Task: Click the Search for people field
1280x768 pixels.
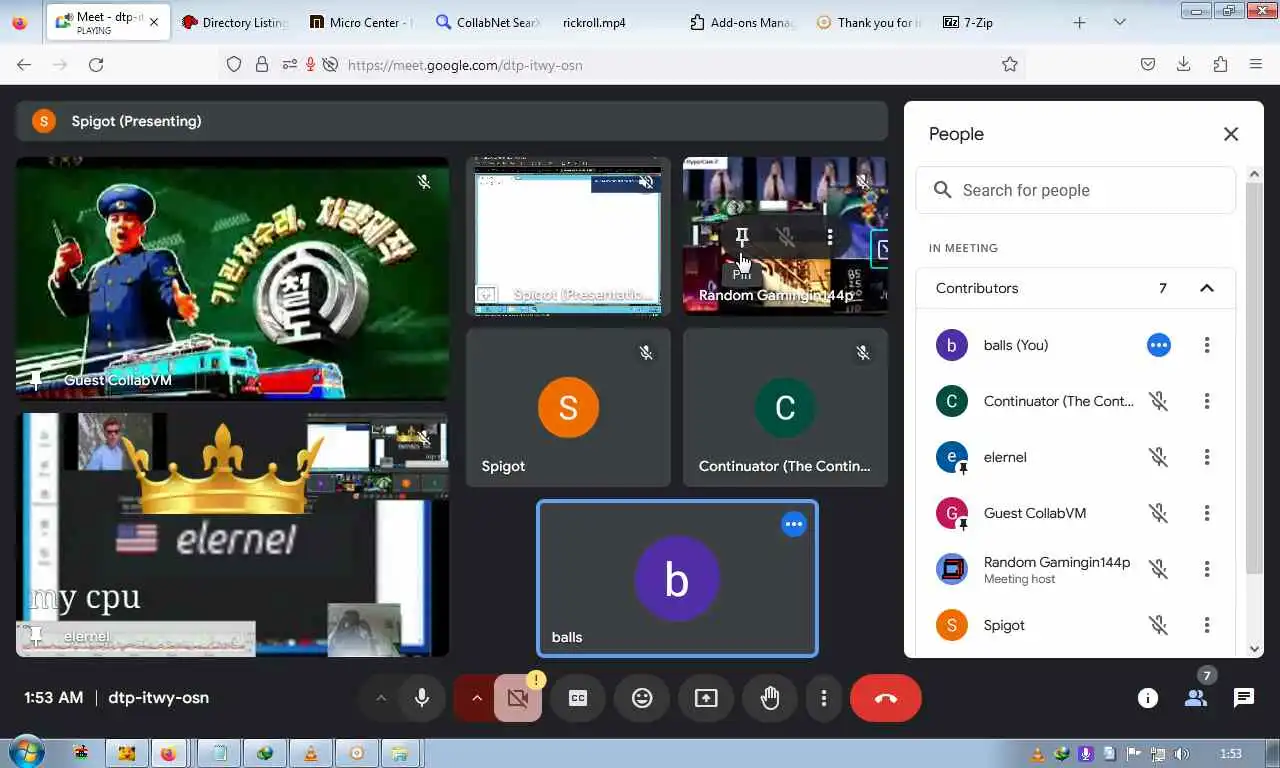Action: click(1075, 190)
